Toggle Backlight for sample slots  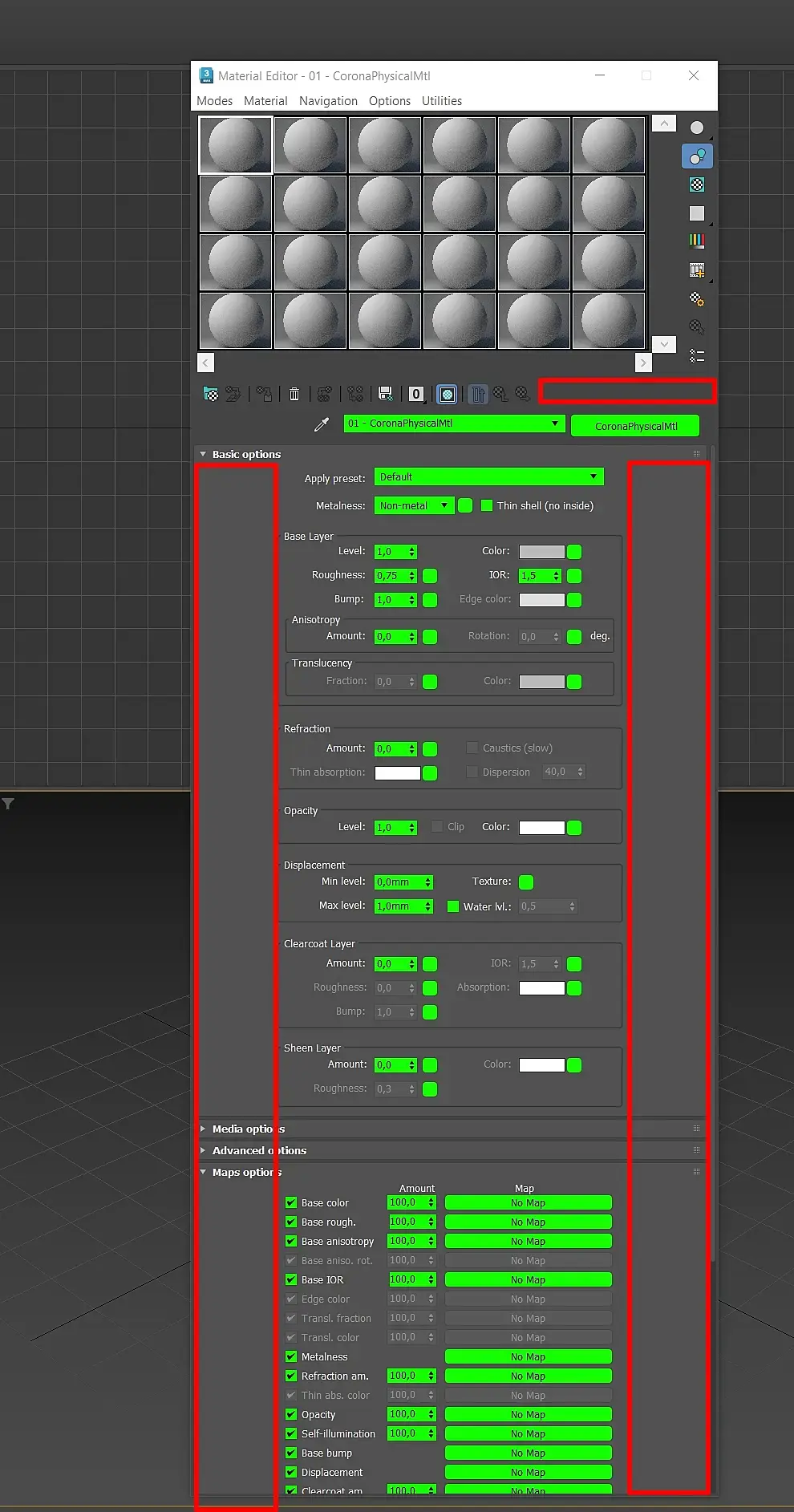tap(697, 156)
